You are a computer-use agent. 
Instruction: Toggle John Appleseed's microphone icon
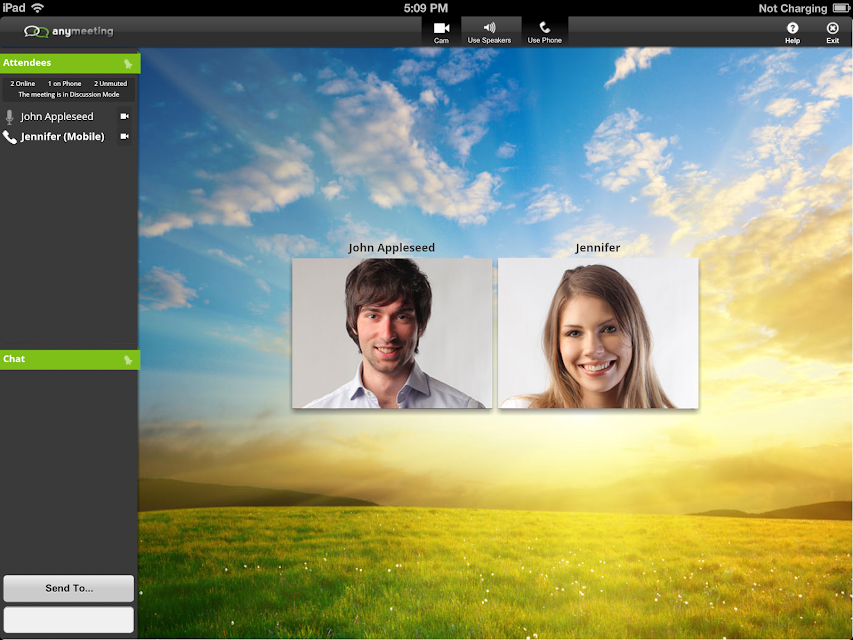[9, 116]
